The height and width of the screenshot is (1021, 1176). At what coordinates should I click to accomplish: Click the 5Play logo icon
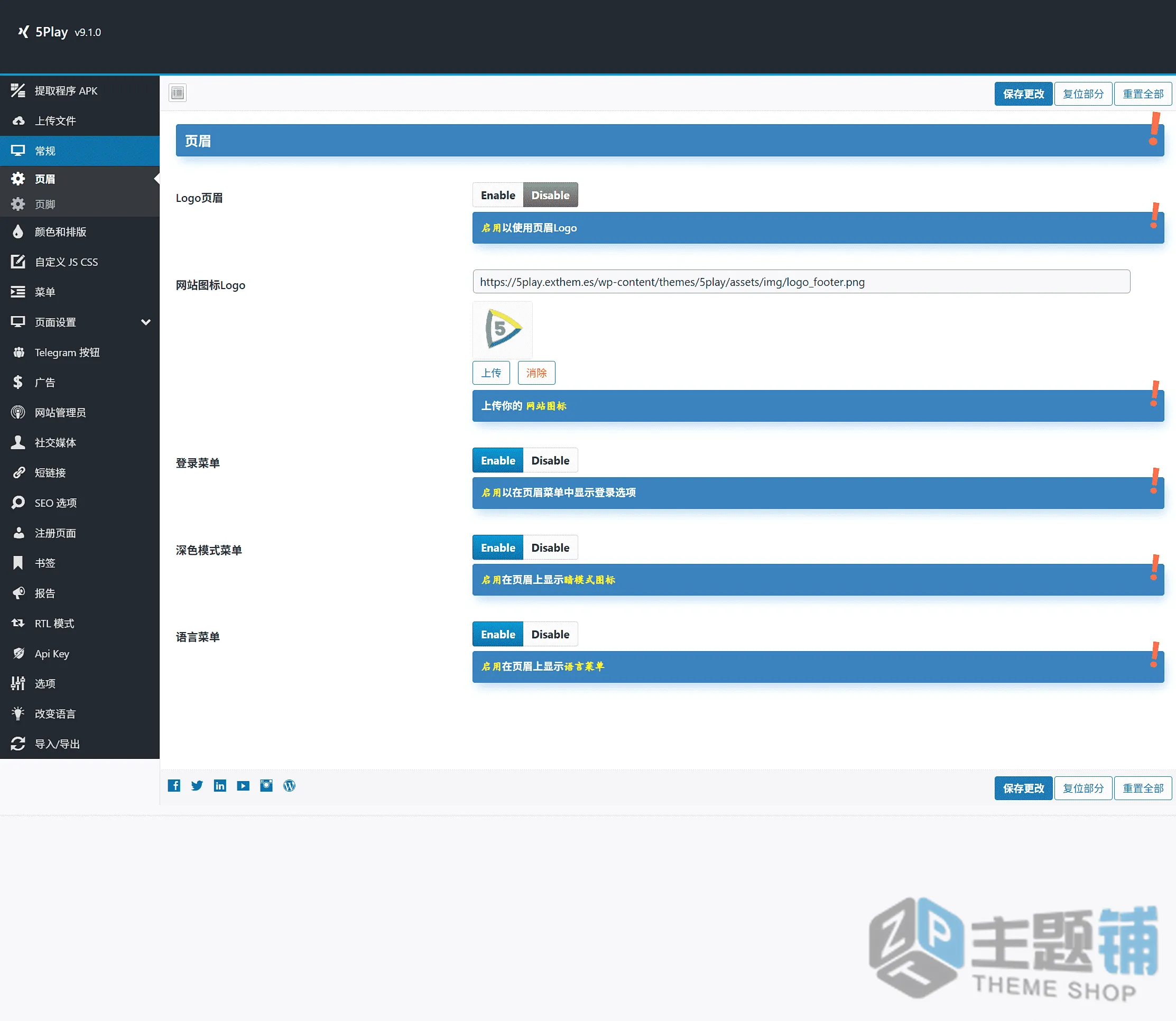click(x=23, y=32)
